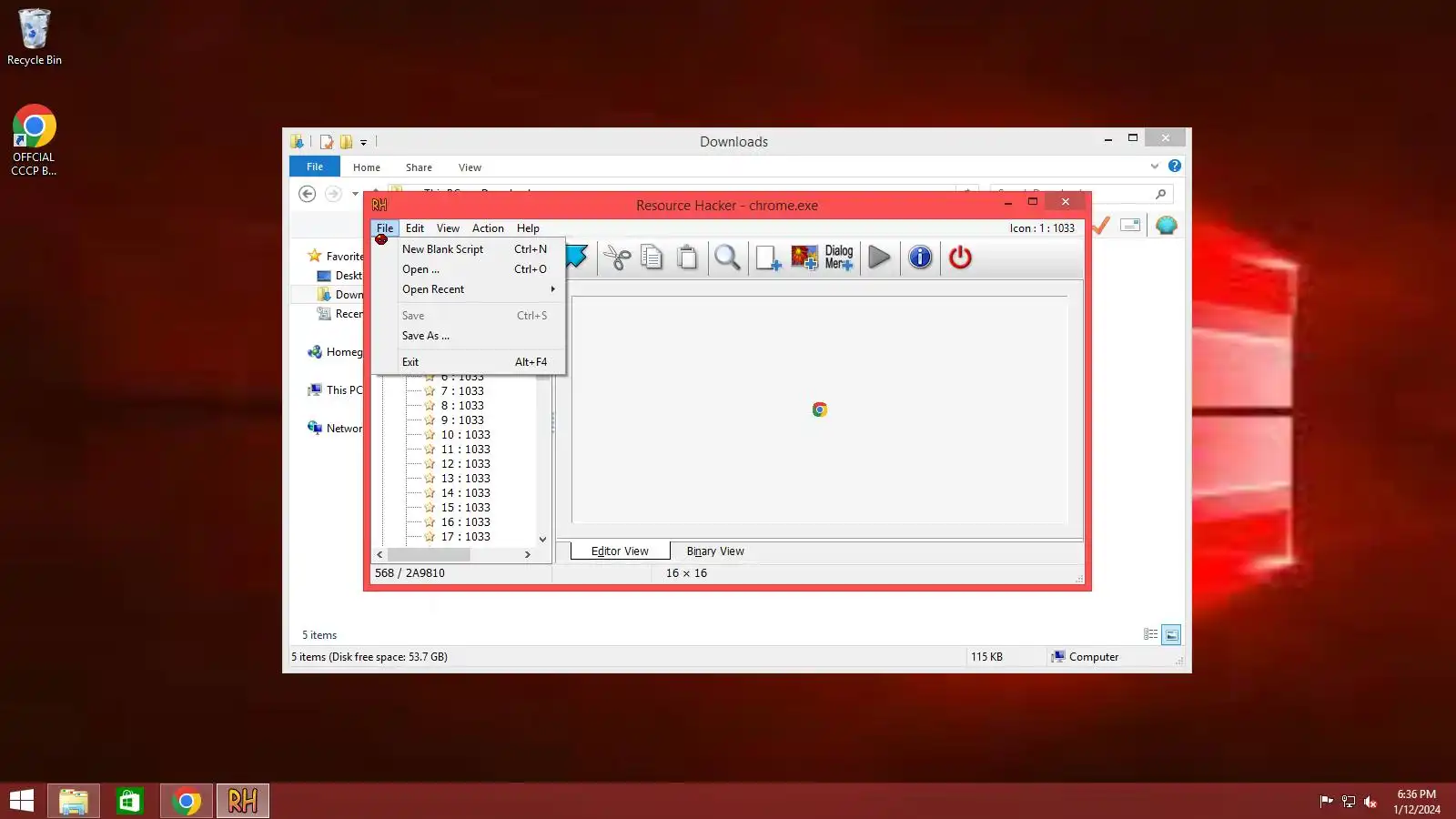Image resolution: width=1456 pixels, height=819 pixels.
Task: Click the muted volume tray icon
Action: click(1370, 802)
